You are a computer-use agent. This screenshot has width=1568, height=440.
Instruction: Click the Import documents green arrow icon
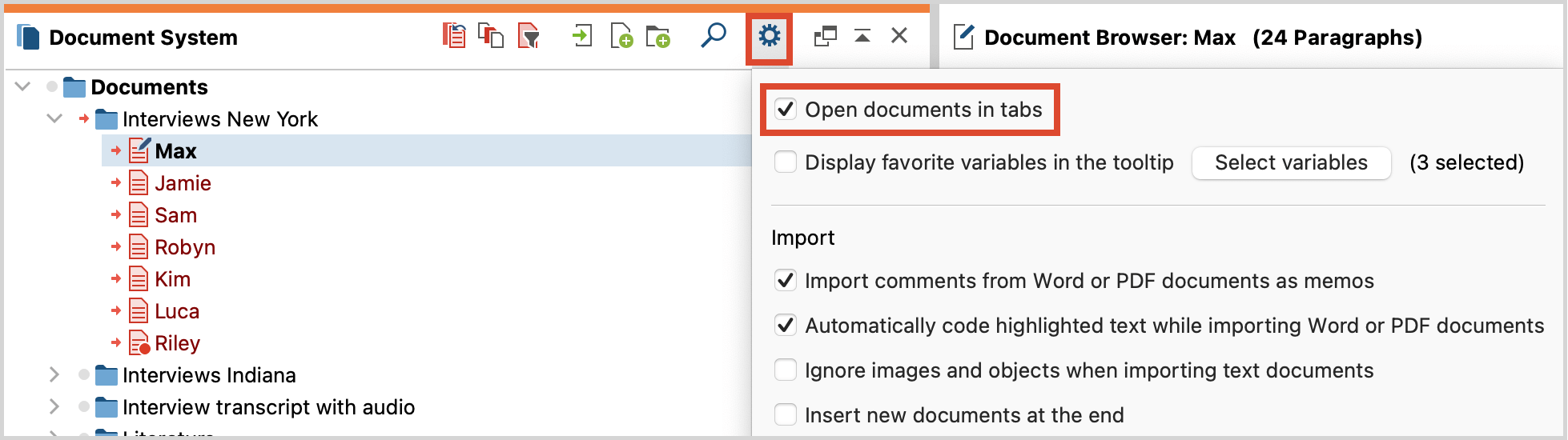tap(582, 36)
